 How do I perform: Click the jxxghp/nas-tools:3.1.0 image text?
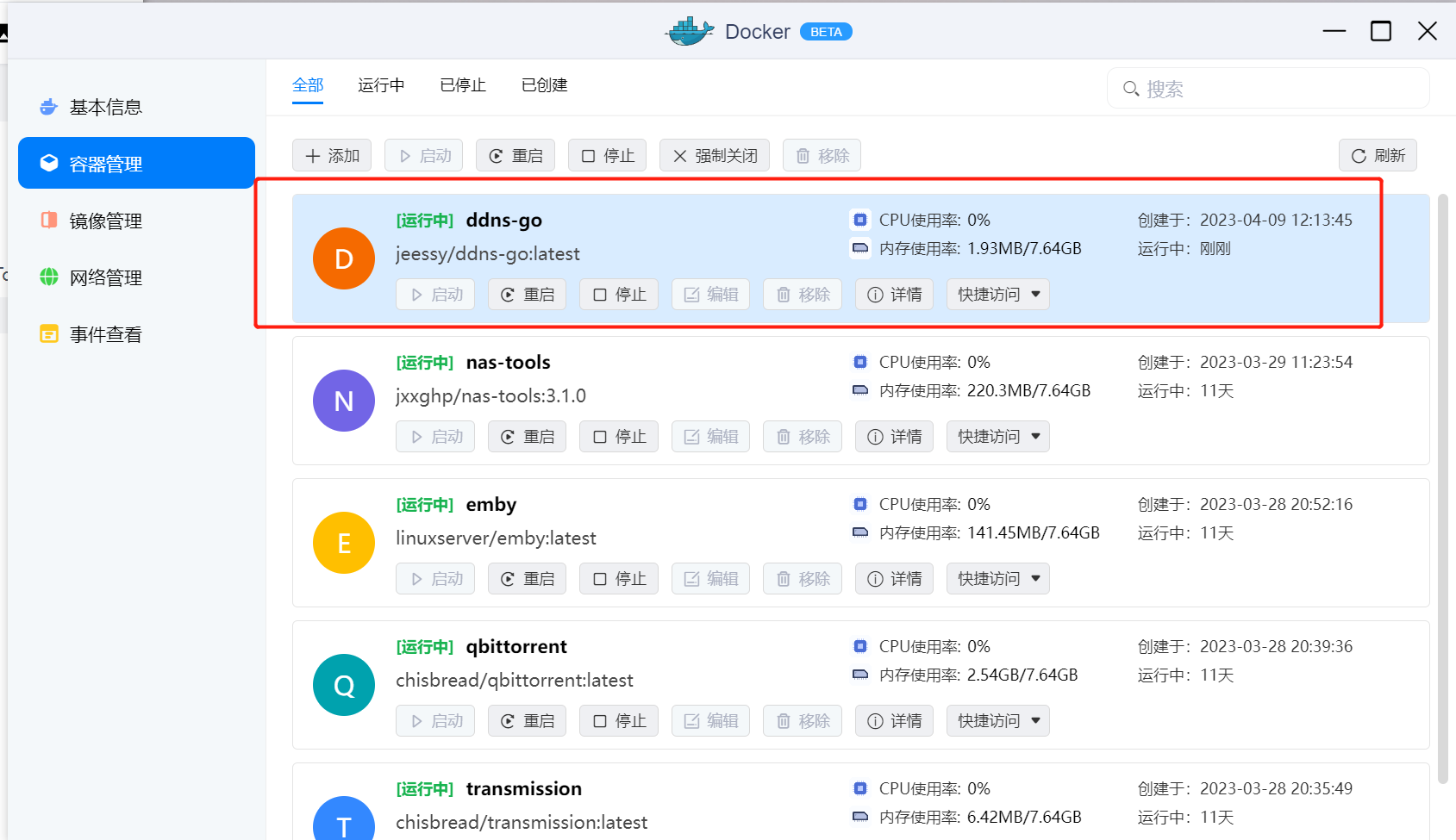point(491,396)
